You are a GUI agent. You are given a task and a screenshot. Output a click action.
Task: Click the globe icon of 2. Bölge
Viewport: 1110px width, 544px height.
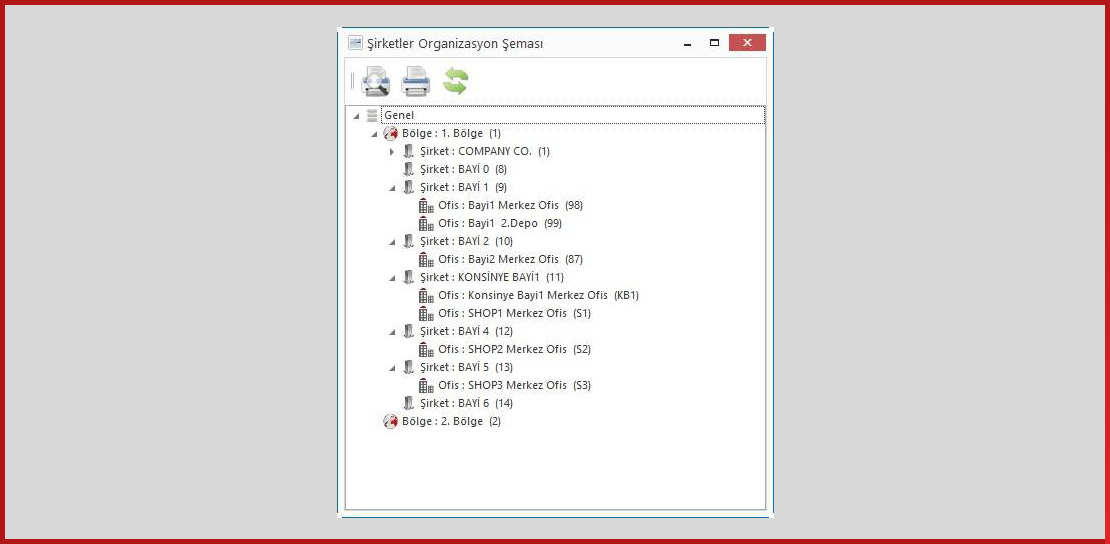click(x=390, y=421)
